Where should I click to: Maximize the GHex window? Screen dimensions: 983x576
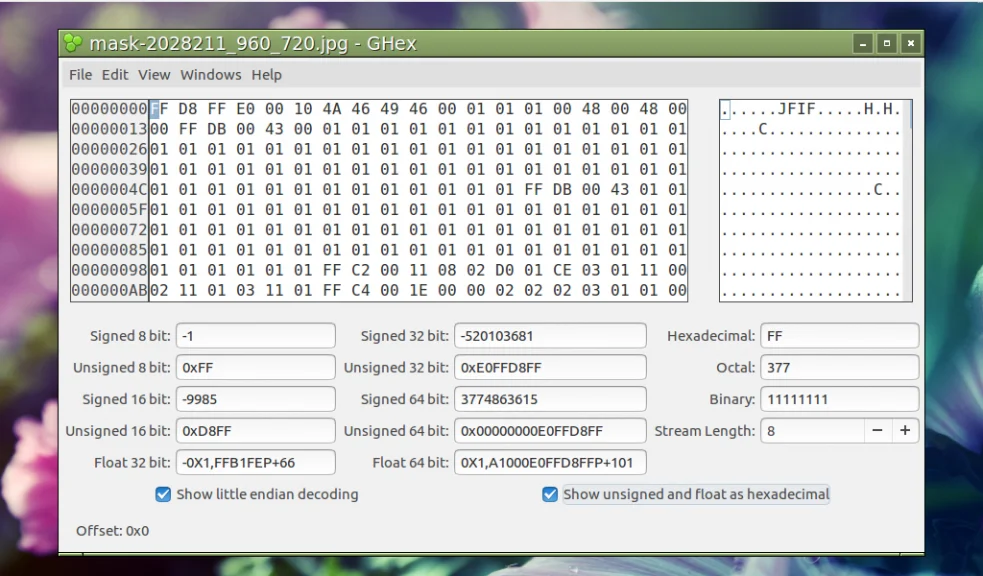(x=887, y=43)
